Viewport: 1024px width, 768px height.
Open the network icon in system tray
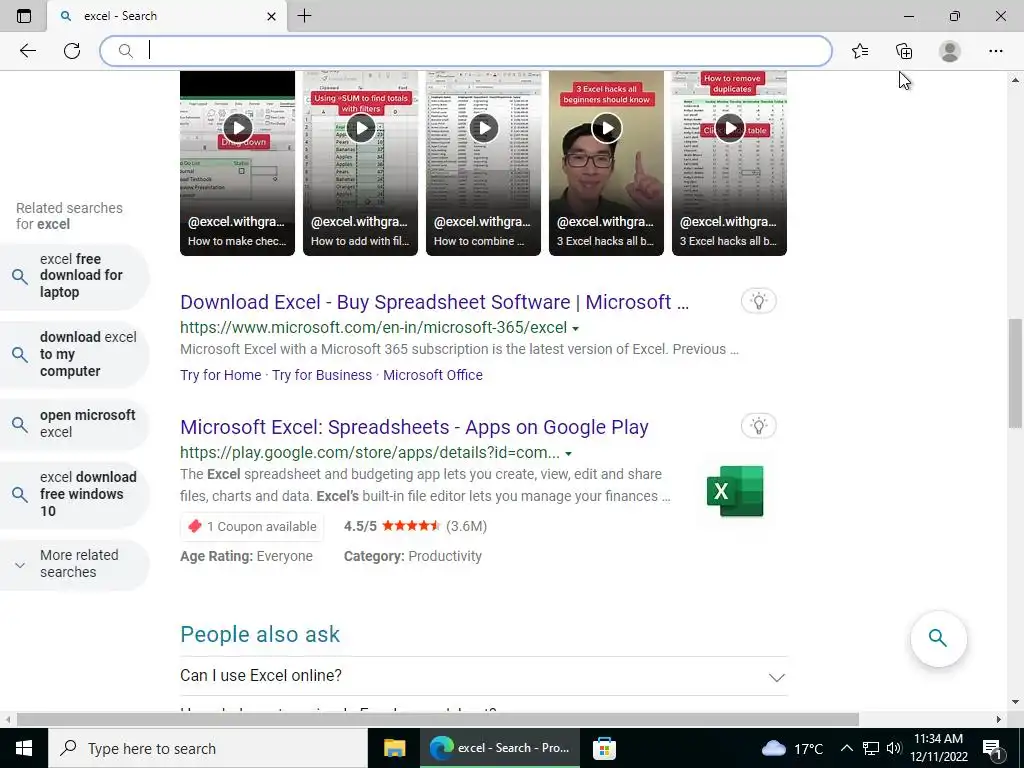tap(871, 748)
